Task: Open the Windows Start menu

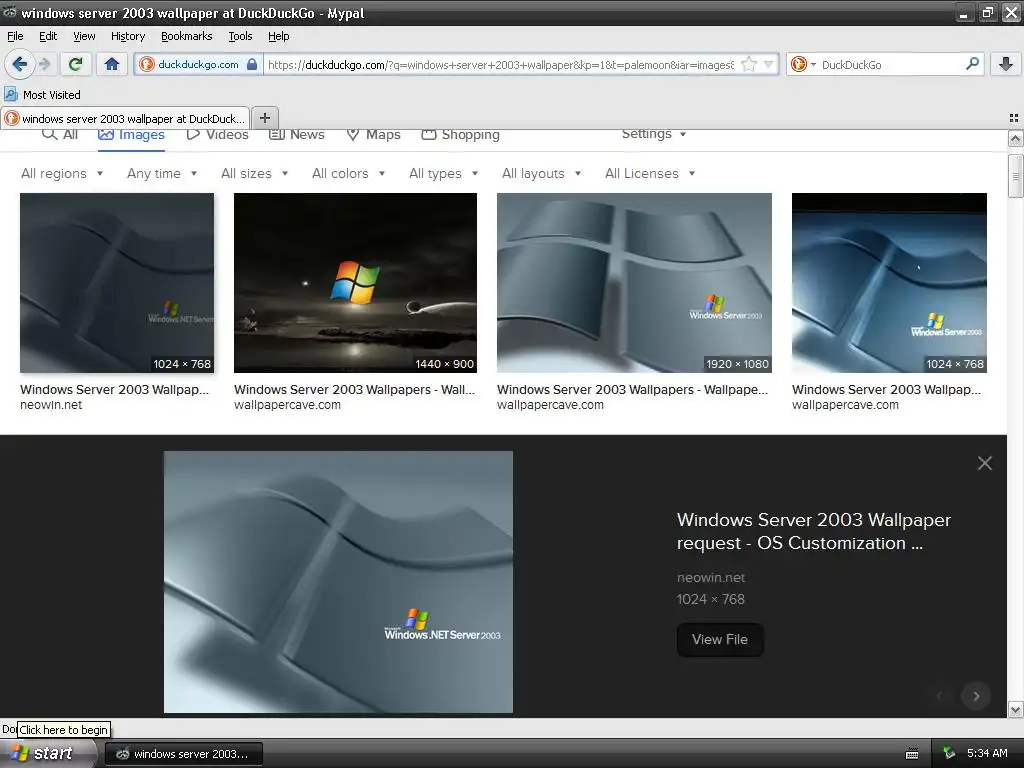Action: [x=47, y=754]
